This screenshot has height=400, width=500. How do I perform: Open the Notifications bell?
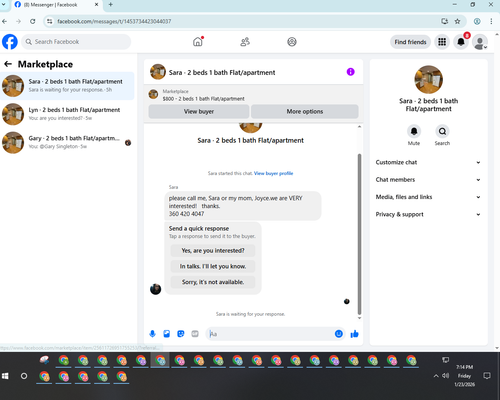point(461,42)
